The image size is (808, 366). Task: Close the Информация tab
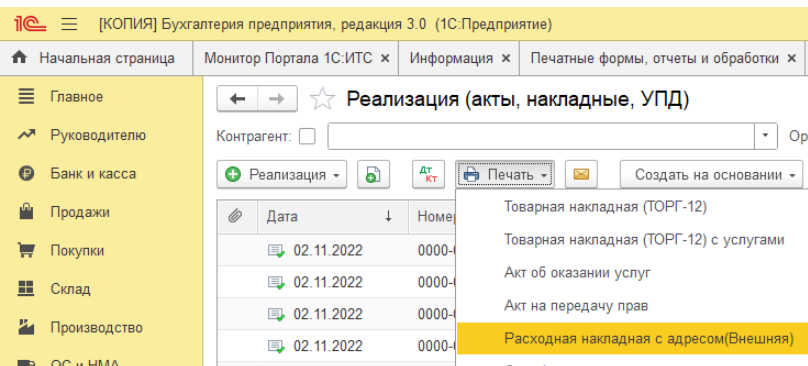pyautogui.click(x=506, y=58)
